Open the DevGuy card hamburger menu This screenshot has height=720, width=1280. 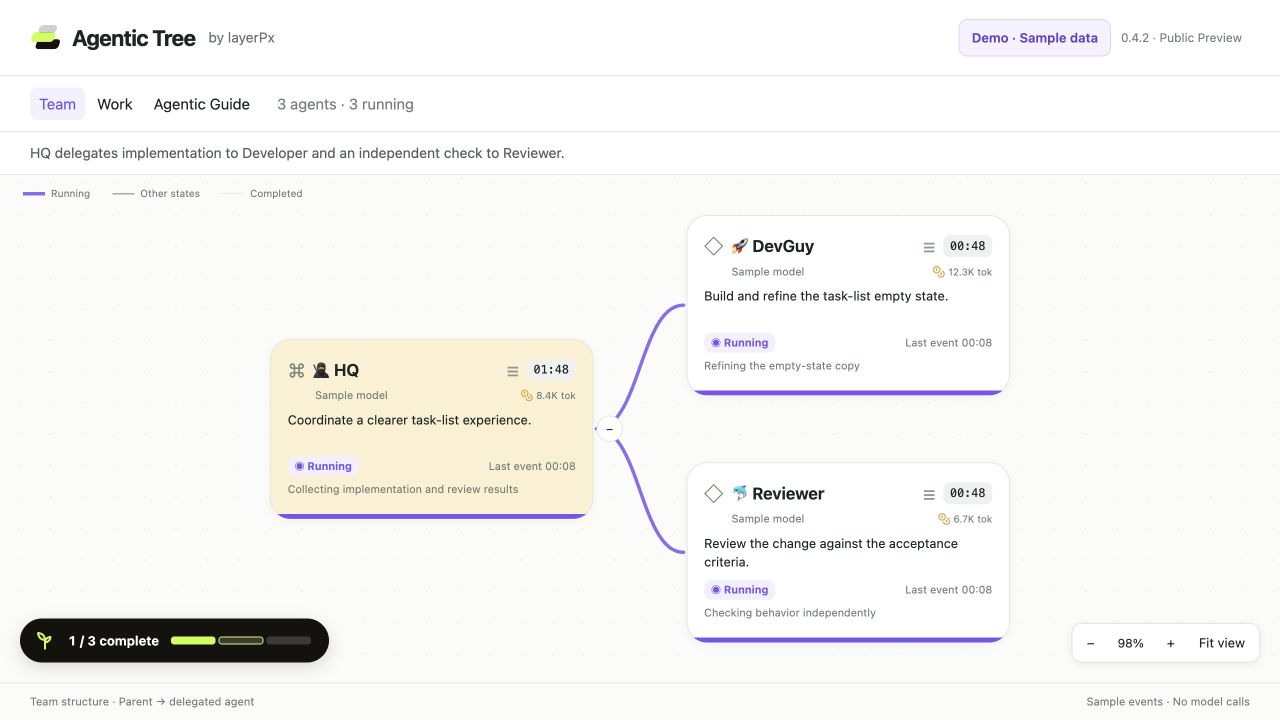point(929,247)
